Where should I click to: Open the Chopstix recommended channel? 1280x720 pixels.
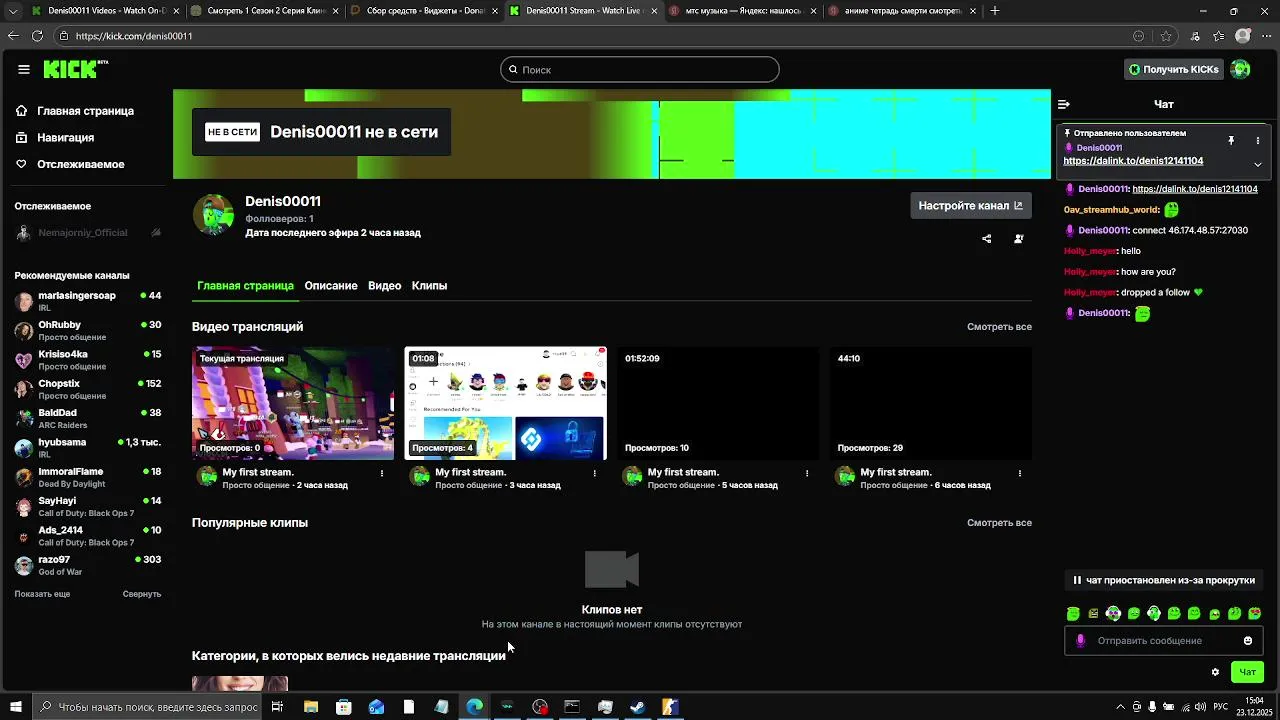pos(87,389)
